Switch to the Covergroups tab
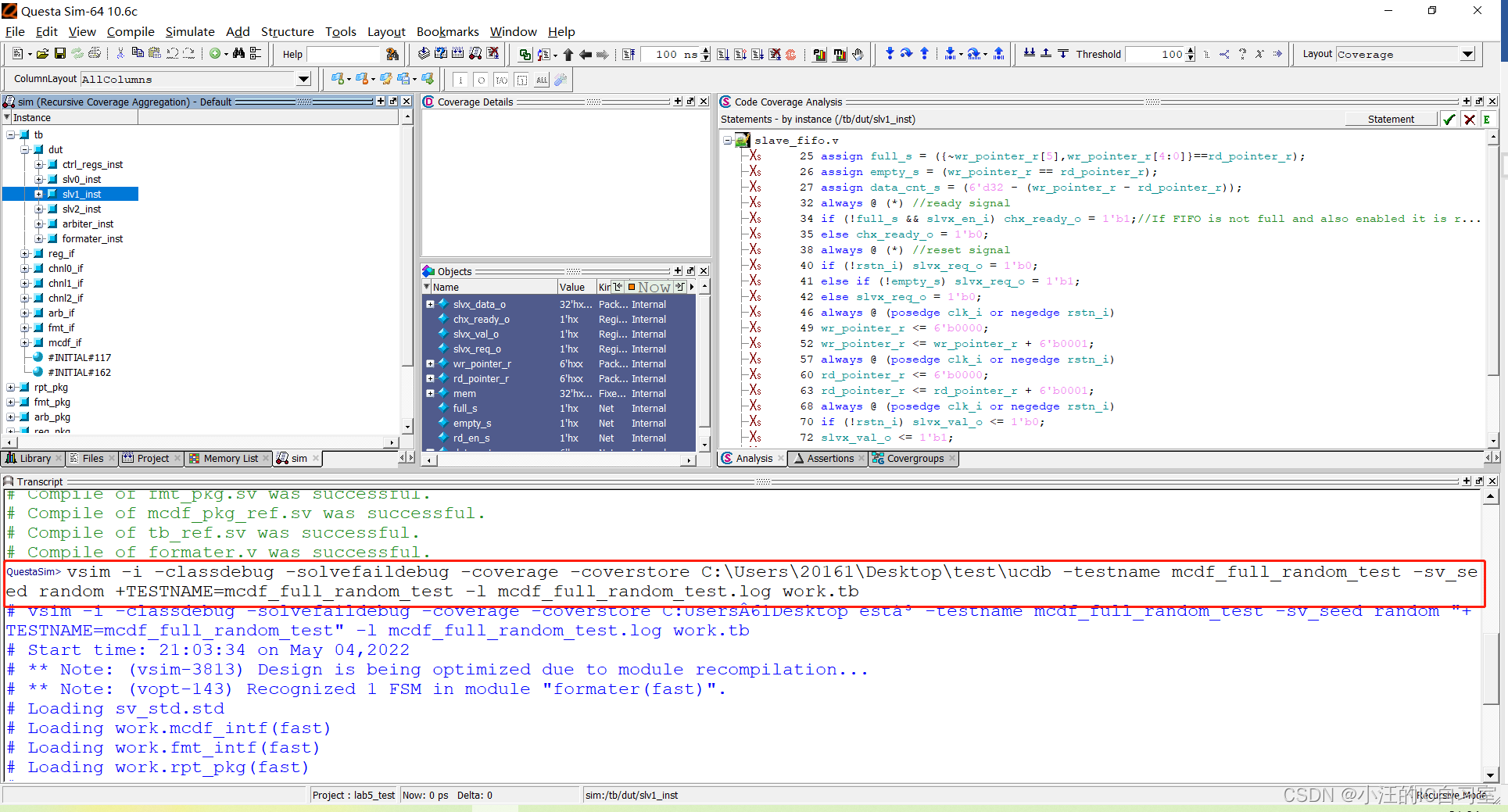Image resolution: width=1508 pixels, height=812 pixels. pyautogui.click(x=913, y=459)
